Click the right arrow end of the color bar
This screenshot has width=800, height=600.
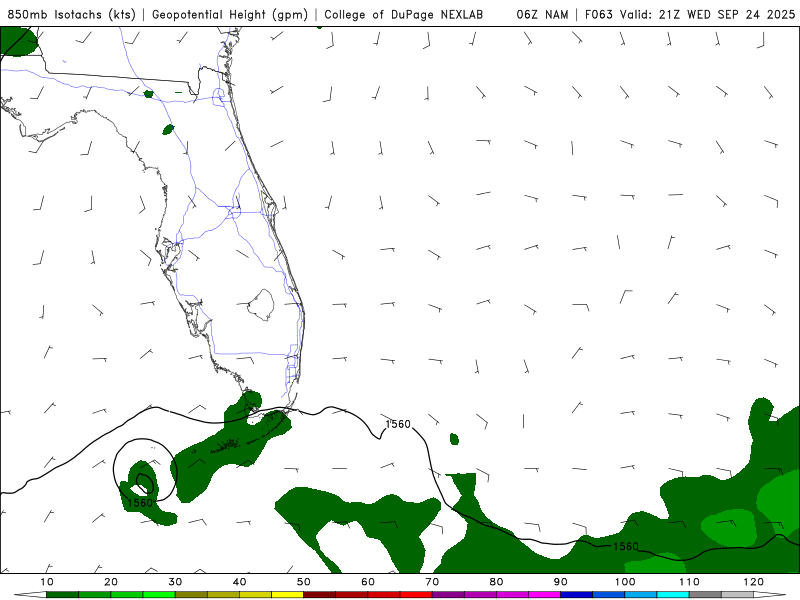point(769,595)
